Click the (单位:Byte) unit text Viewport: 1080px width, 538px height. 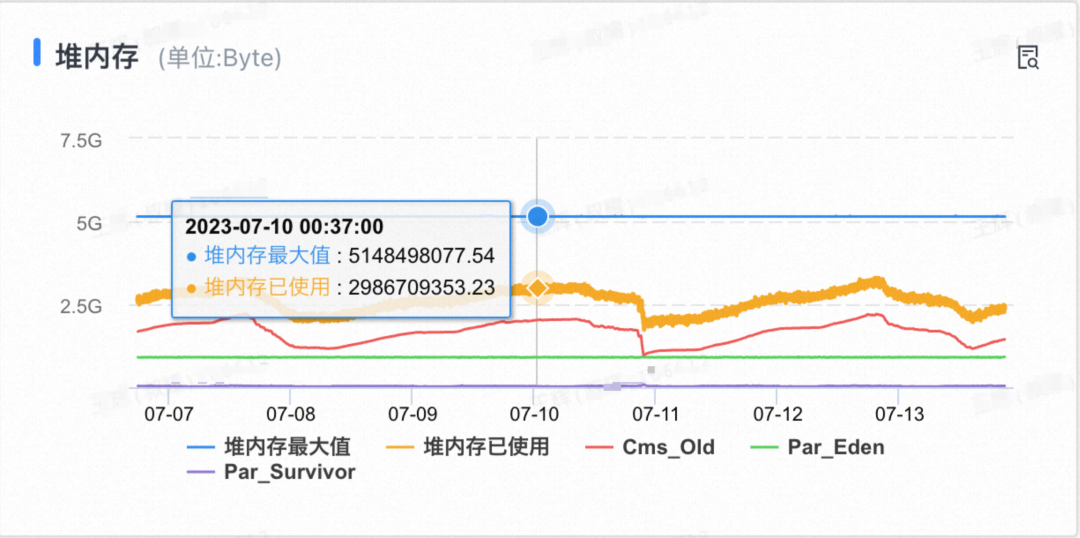pyautogui.click(x=220, y=59)
